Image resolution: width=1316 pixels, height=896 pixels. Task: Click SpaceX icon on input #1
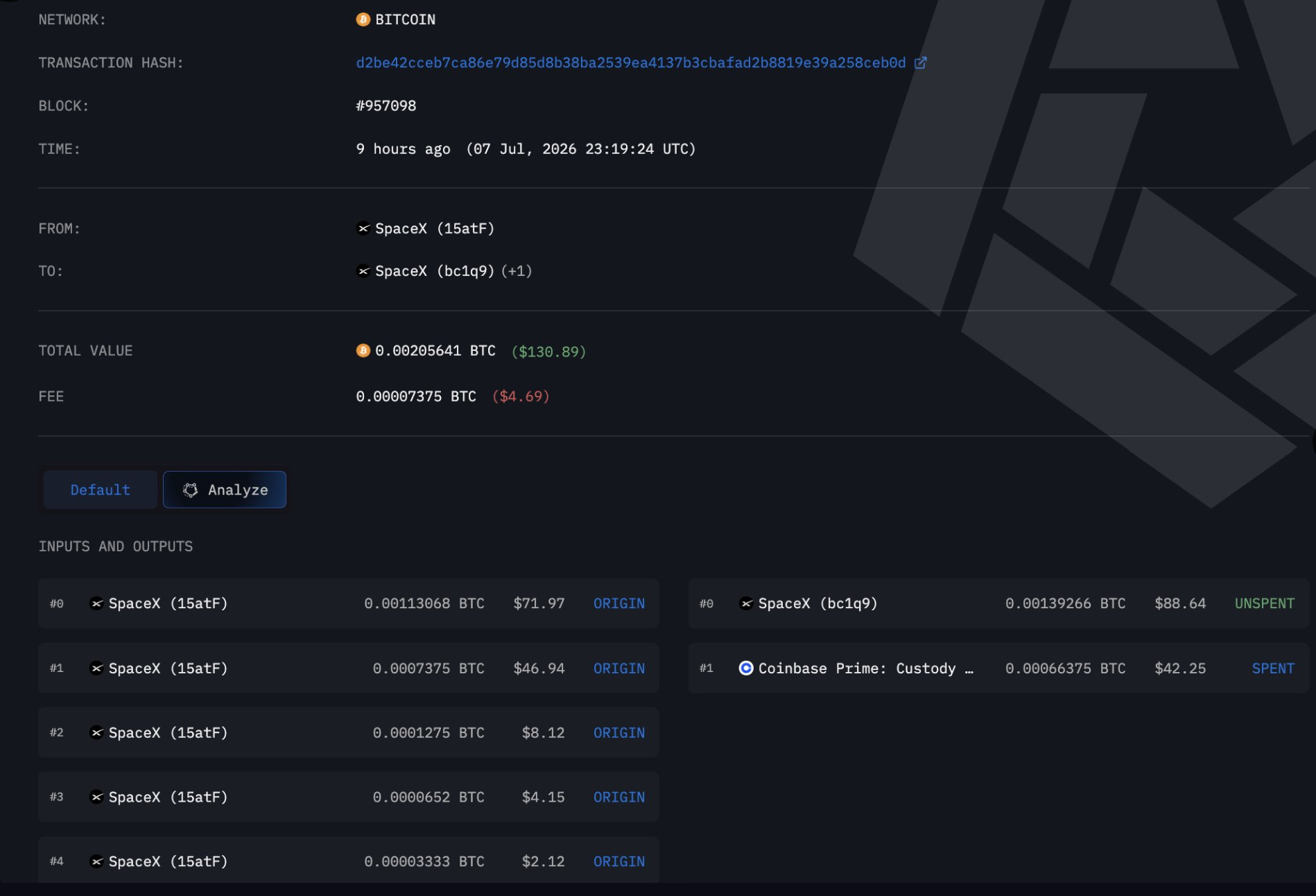(x=97, y=668)
